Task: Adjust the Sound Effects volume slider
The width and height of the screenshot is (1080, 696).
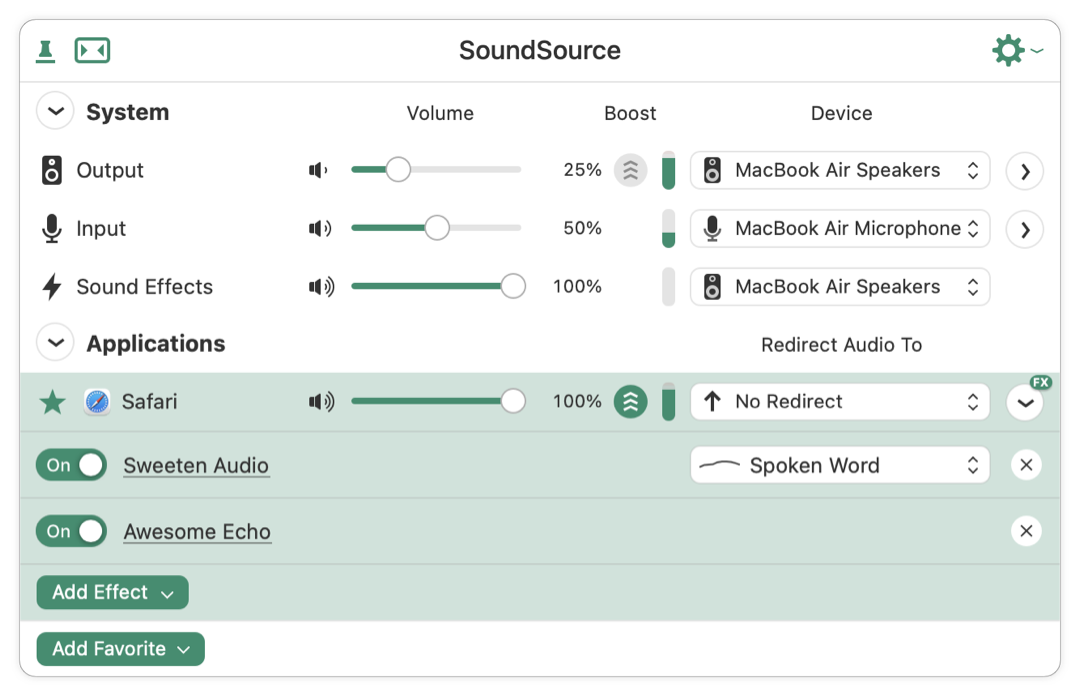Action: 438,286
